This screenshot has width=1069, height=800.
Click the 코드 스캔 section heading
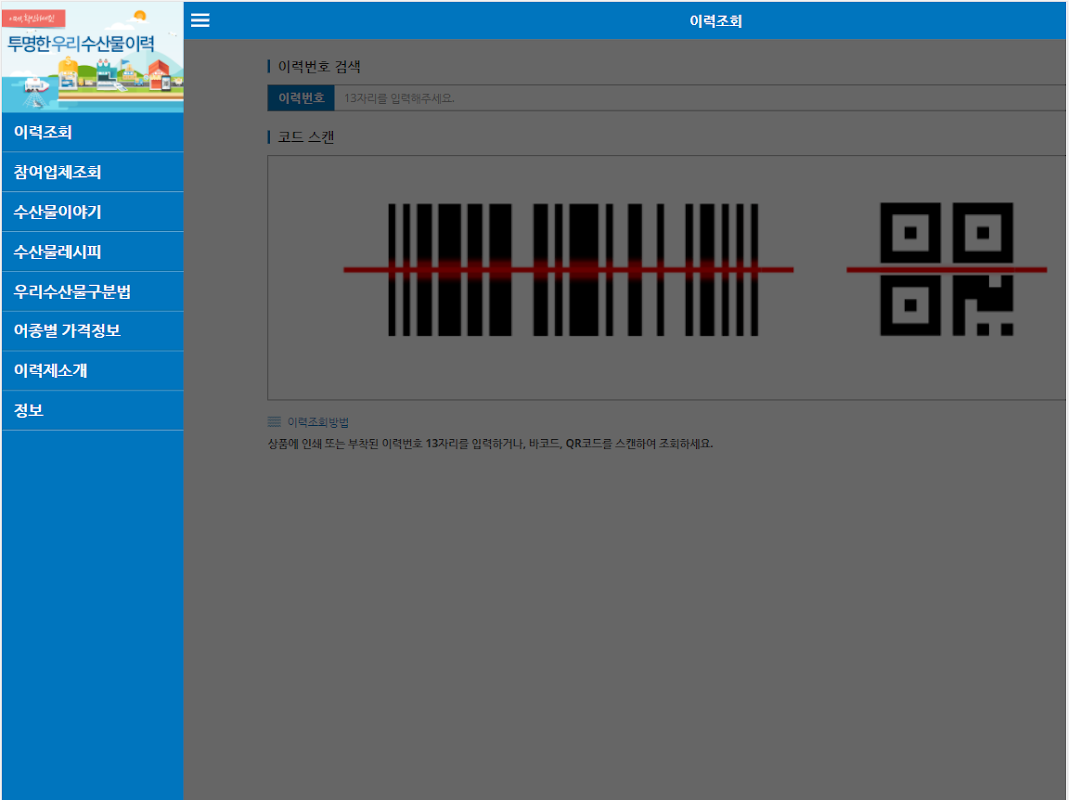click(x=306, y=137)
